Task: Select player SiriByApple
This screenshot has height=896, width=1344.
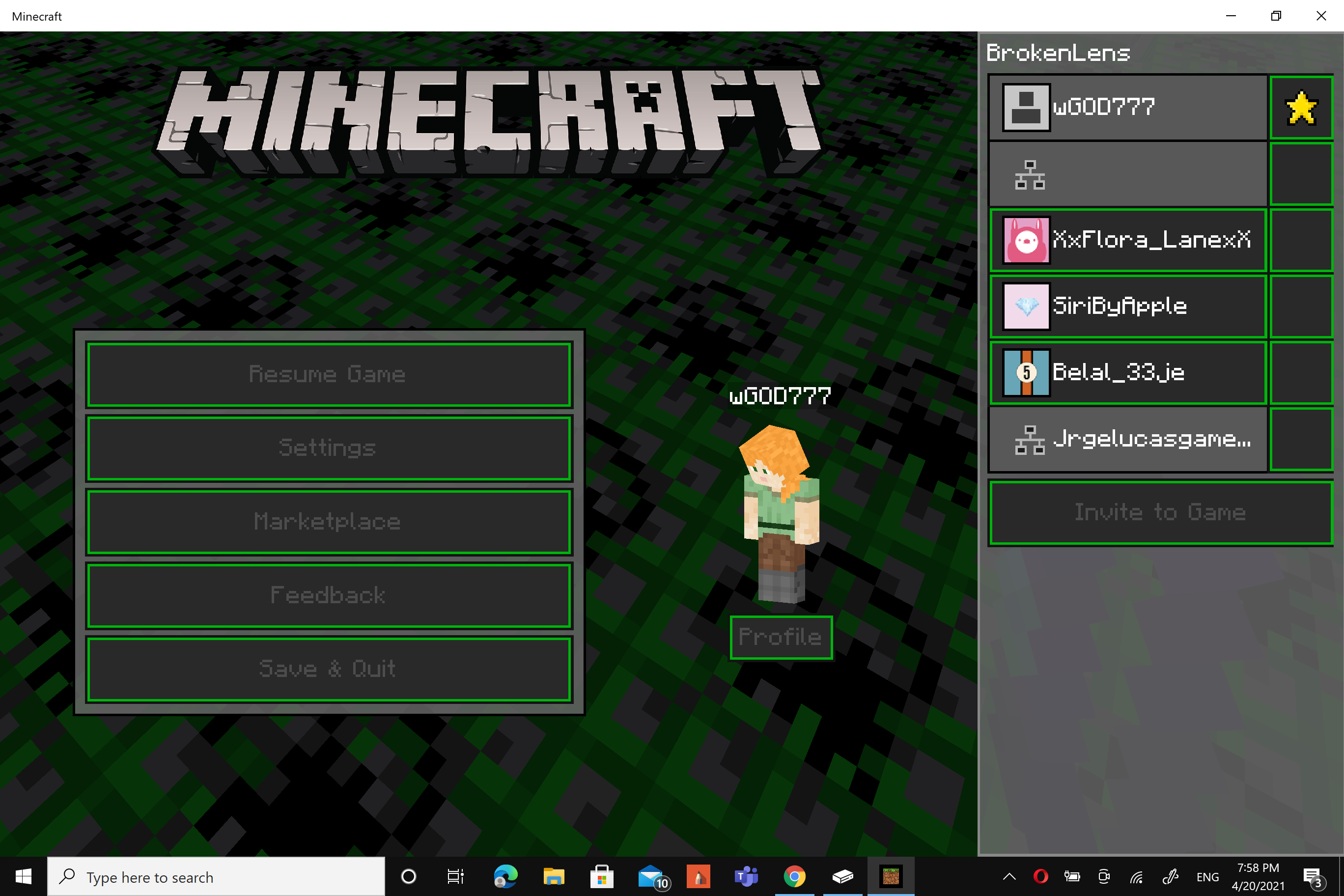Action: (x=1128, y=307)
